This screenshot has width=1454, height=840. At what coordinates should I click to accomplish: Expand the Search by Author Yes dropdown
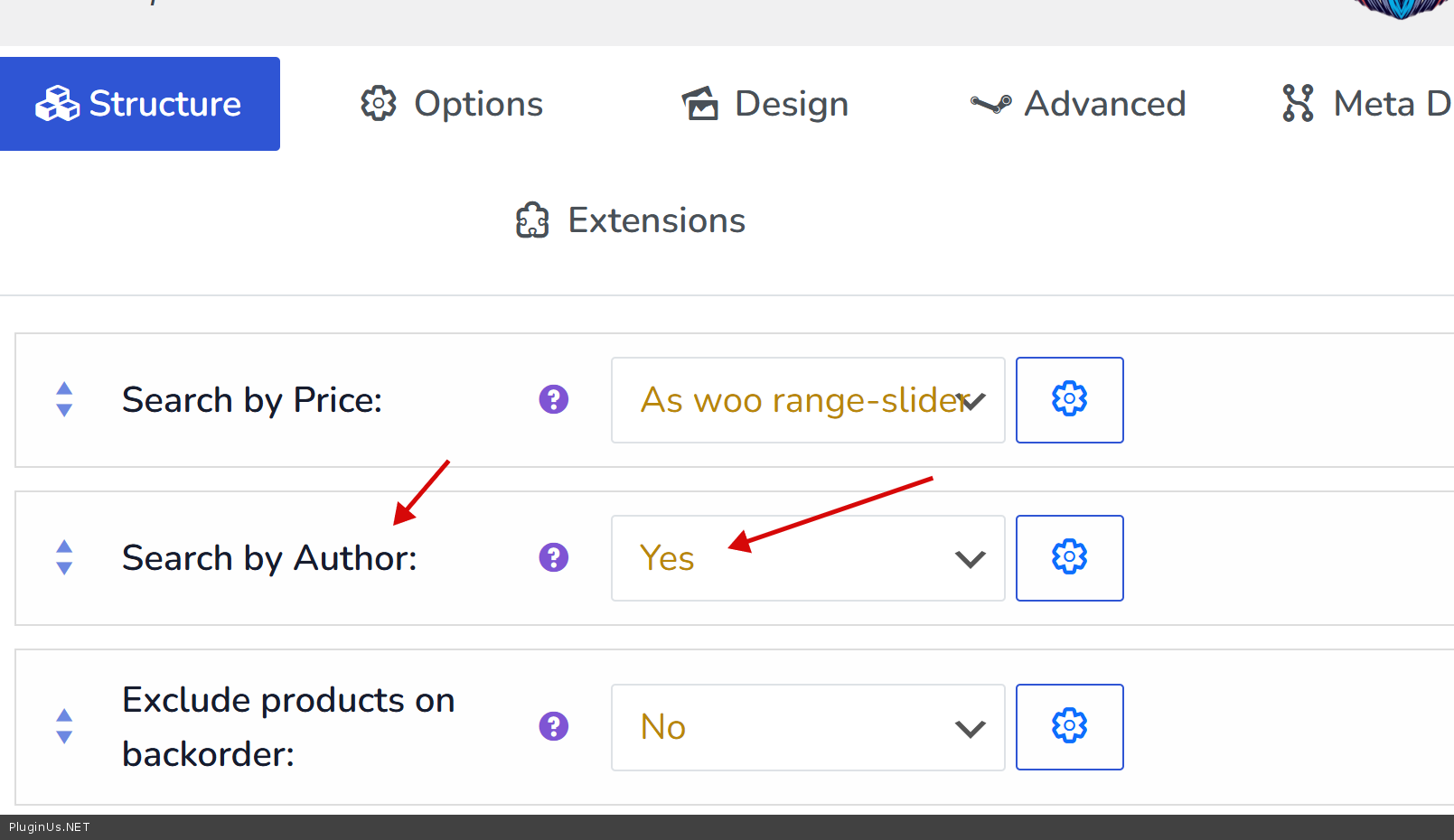click(x=807, y=558)
